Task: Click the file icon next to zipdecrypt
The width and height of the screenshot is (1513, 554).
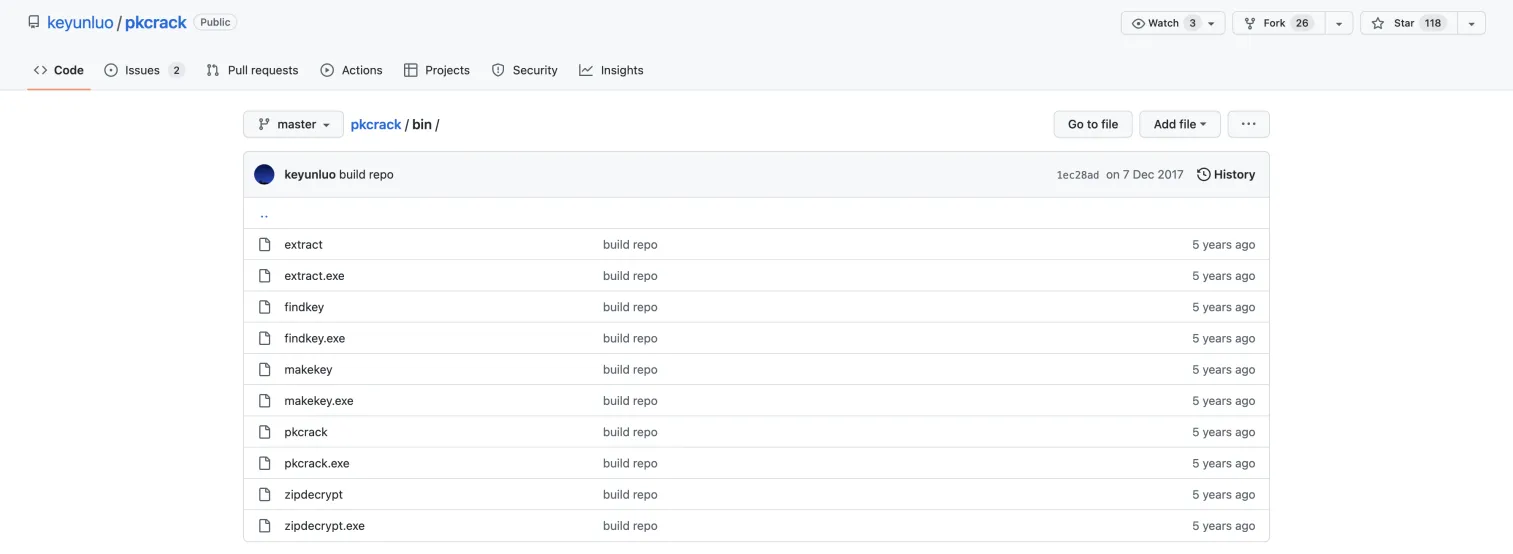Action: 264,494
